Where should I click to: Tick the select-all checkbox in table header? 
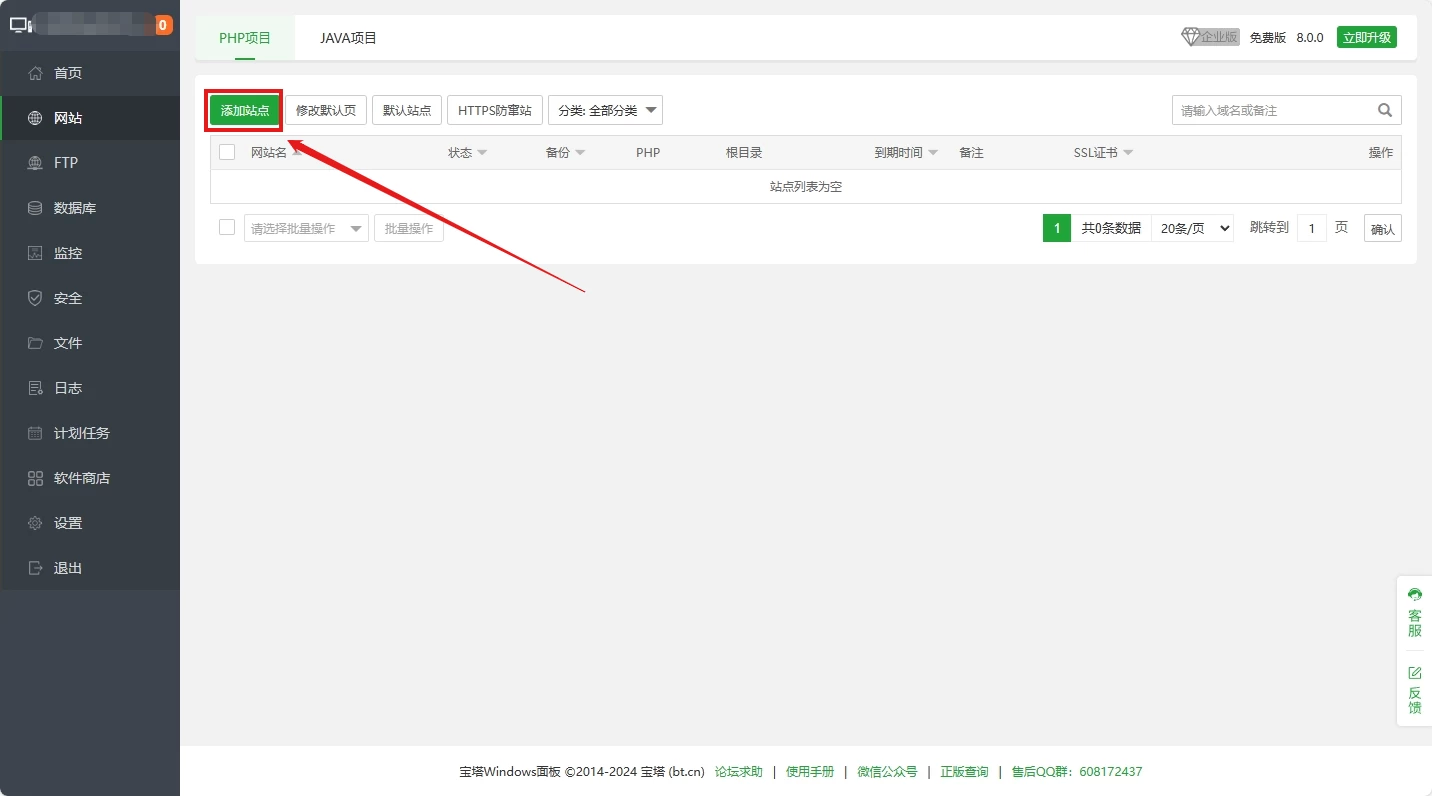pyautogui.click(x=227, y=152)
